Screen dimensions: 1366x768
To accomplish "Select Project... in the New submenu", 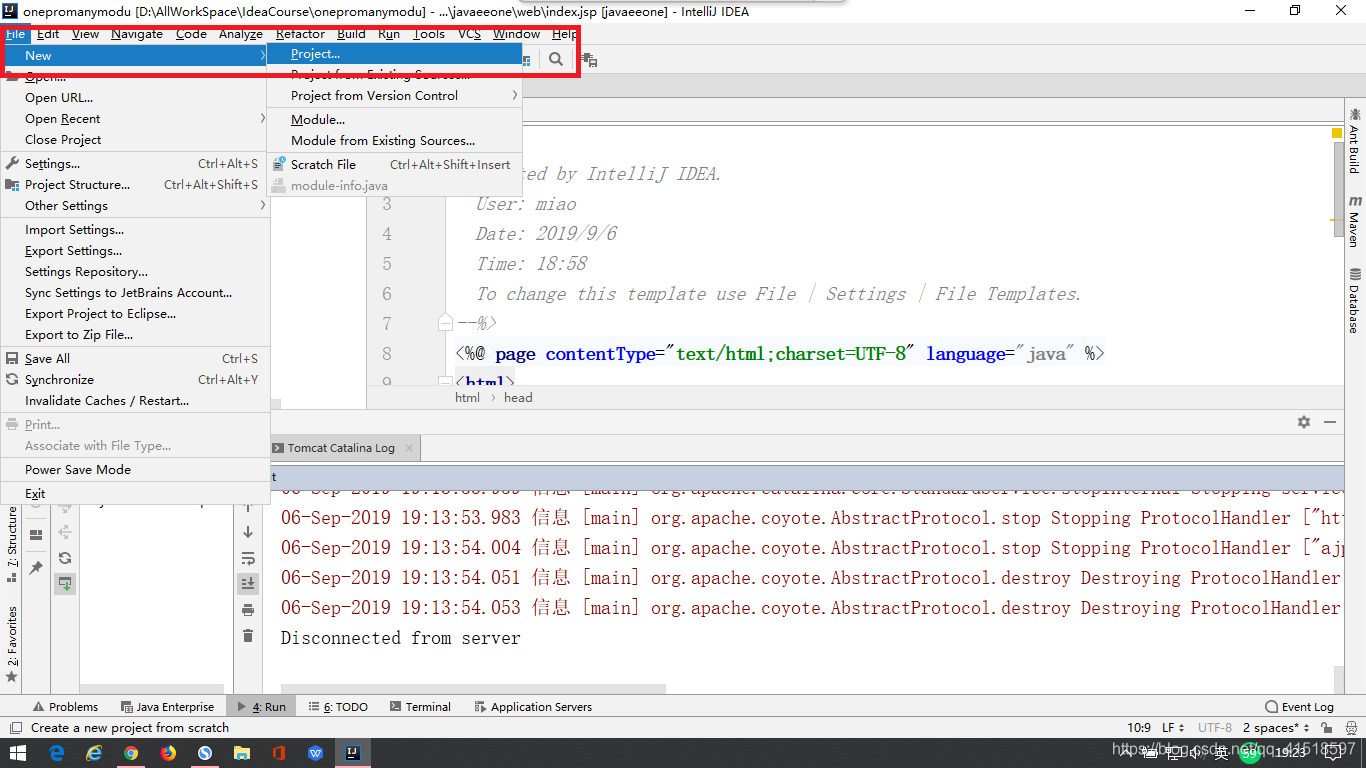I will [395, 54].
